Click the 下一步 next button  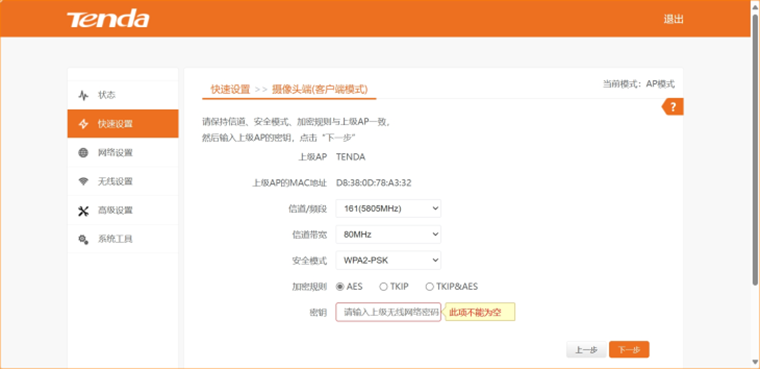pyautogui.click(x=629, y=350)
